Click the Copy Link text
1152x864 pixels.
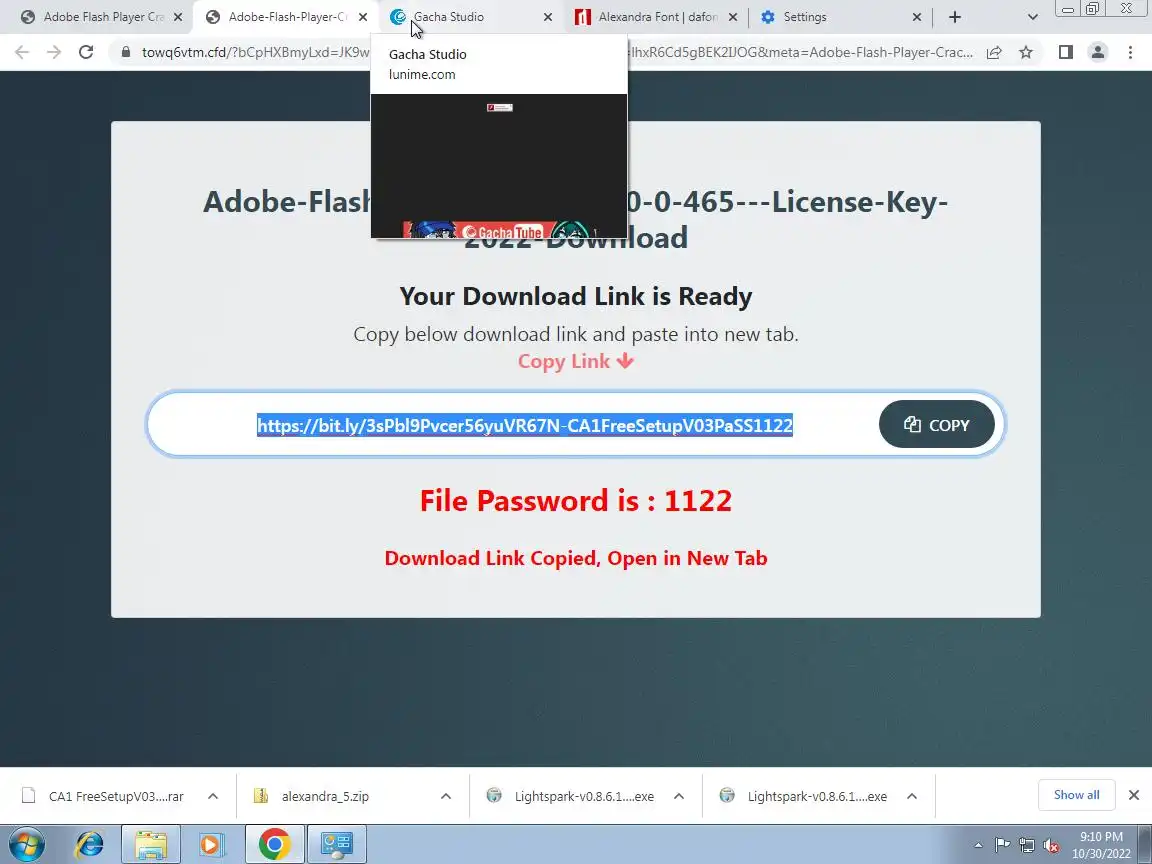575,361
